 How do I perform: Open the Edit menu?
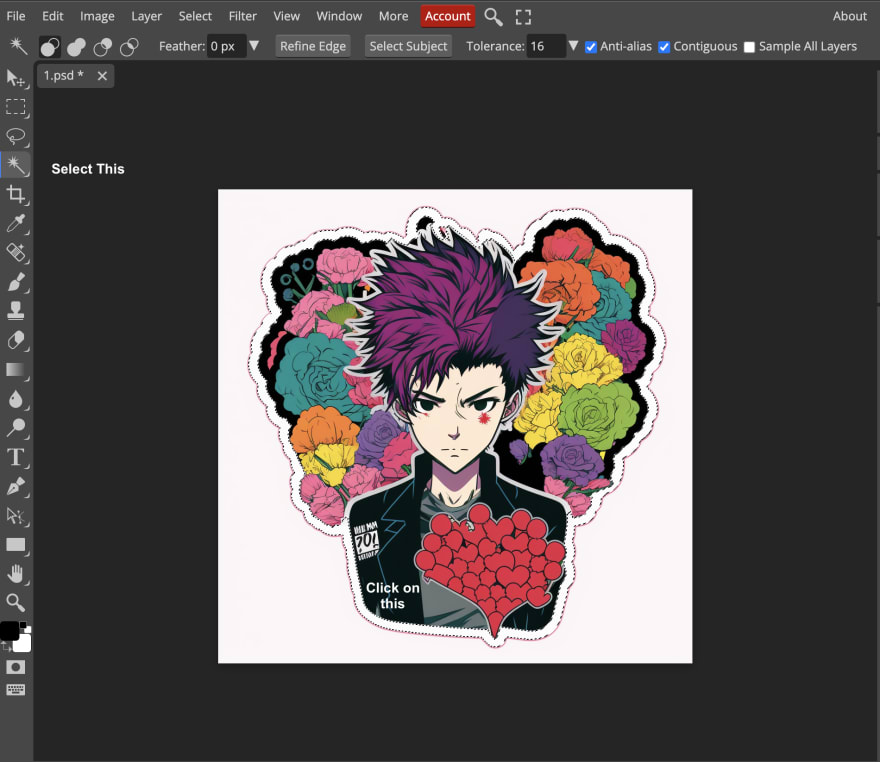click(x=53, y=16)
